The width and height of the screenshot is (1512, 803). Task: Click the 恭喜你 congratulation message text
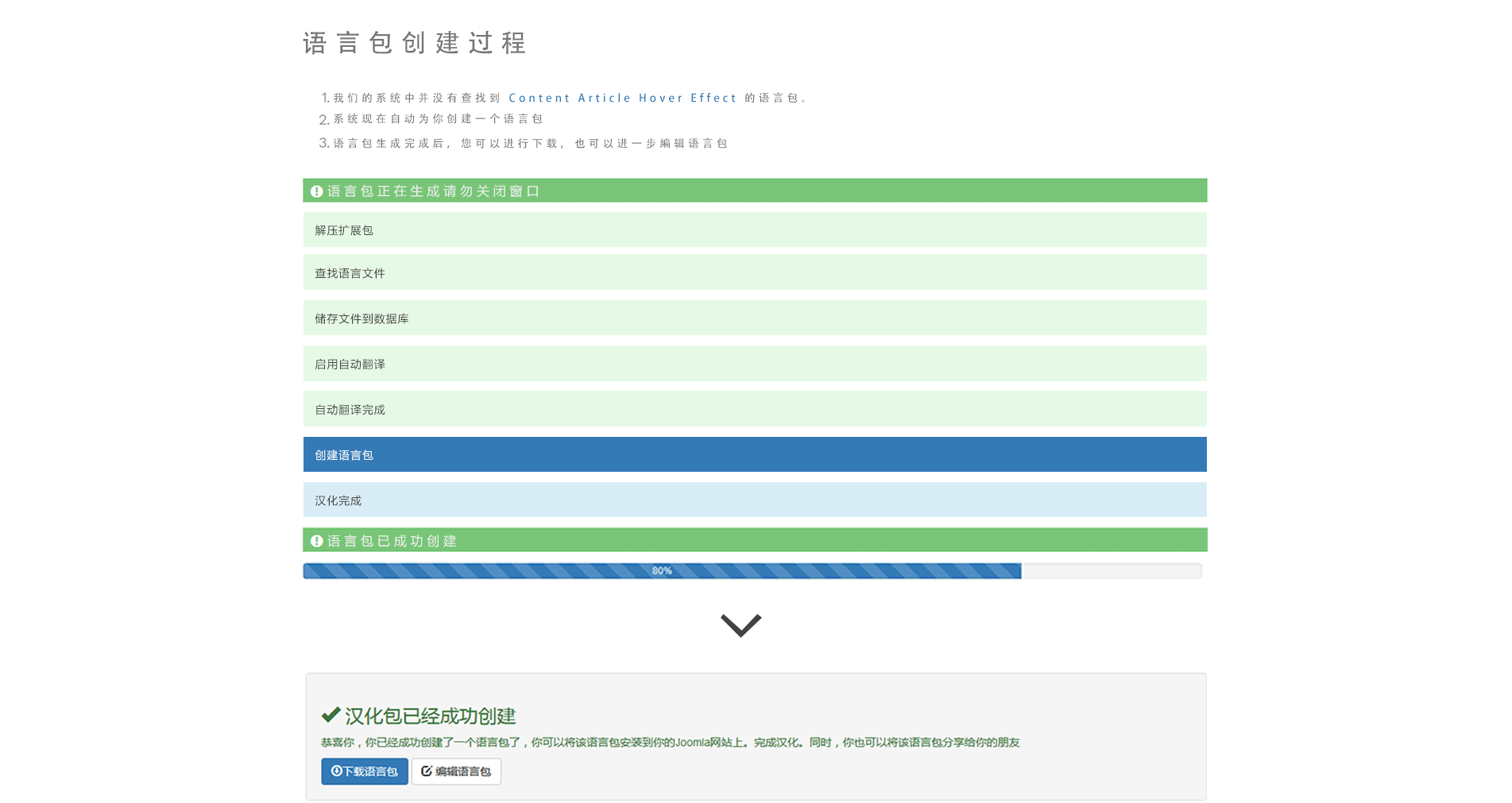(x=670, y=743)
